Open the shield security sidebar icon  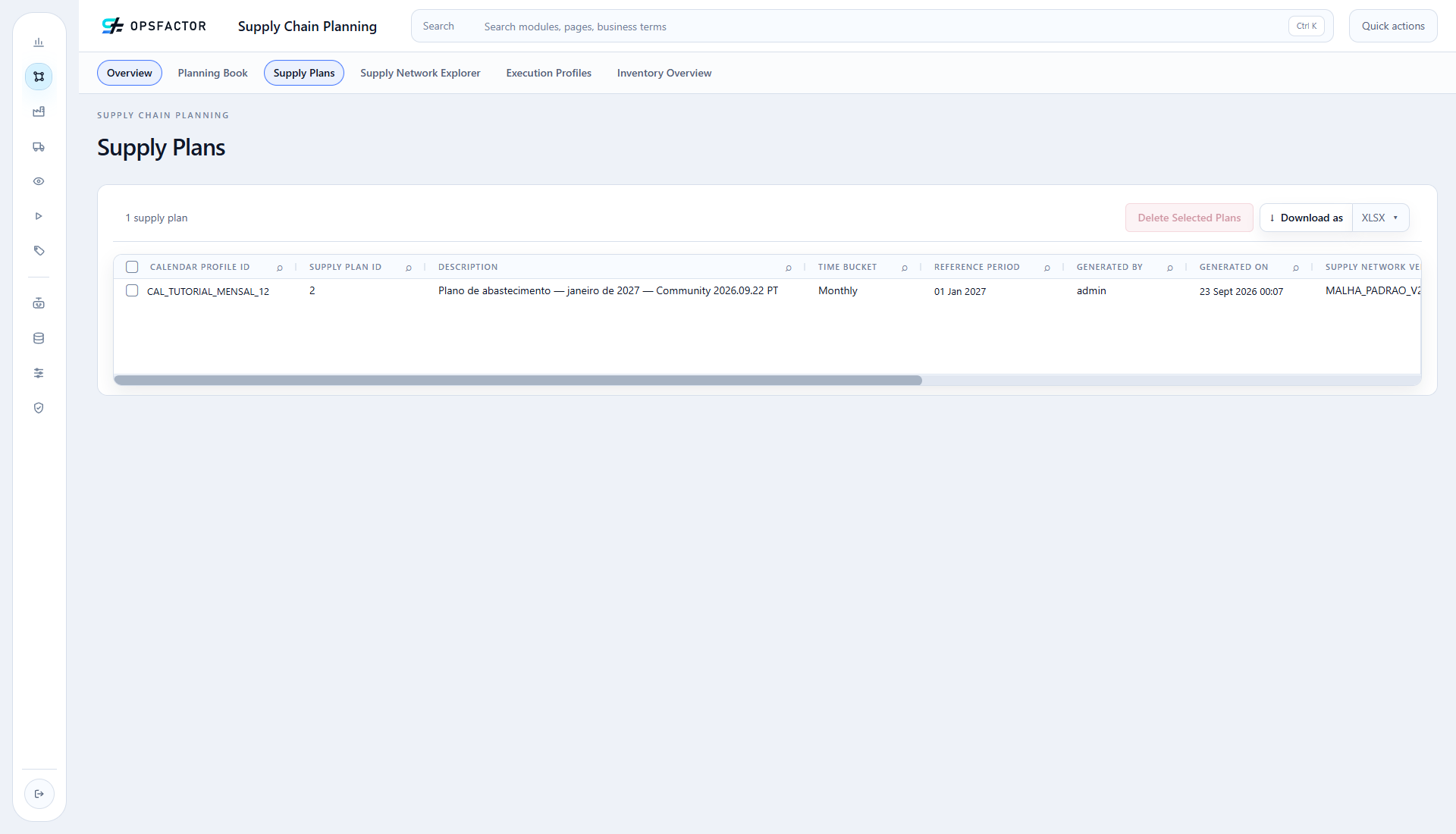(x=39, y=409)
